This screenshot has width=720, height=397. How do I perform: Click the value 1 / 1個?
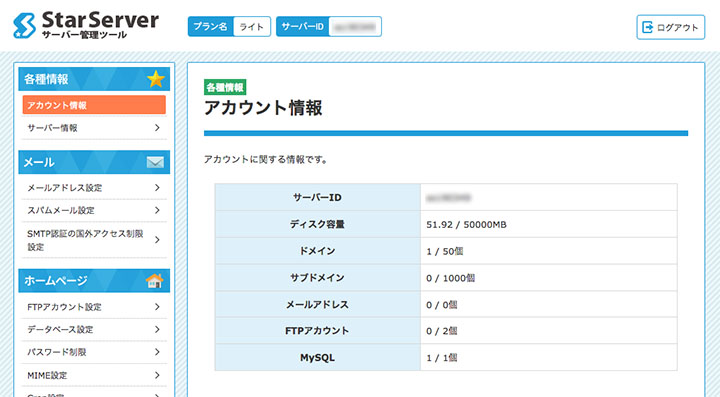[442, 358]
